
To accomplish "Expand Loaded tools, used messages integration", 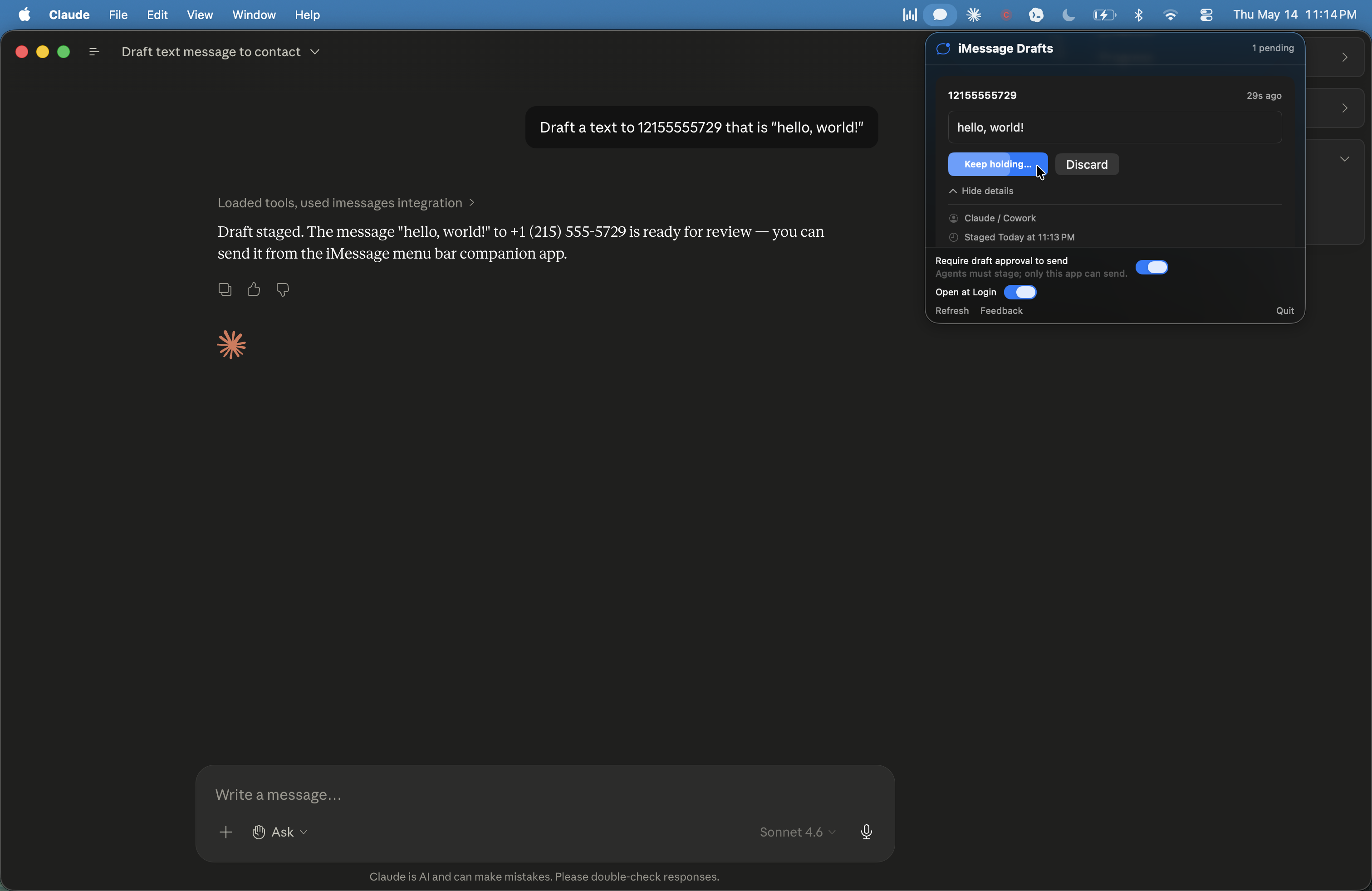I will click(x=346, y=203).
